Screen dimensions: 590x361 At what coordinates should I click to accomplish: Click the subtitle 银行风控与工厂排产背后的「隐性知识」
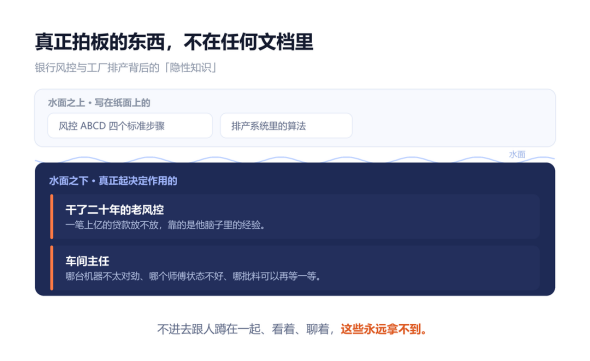[126, 68]
